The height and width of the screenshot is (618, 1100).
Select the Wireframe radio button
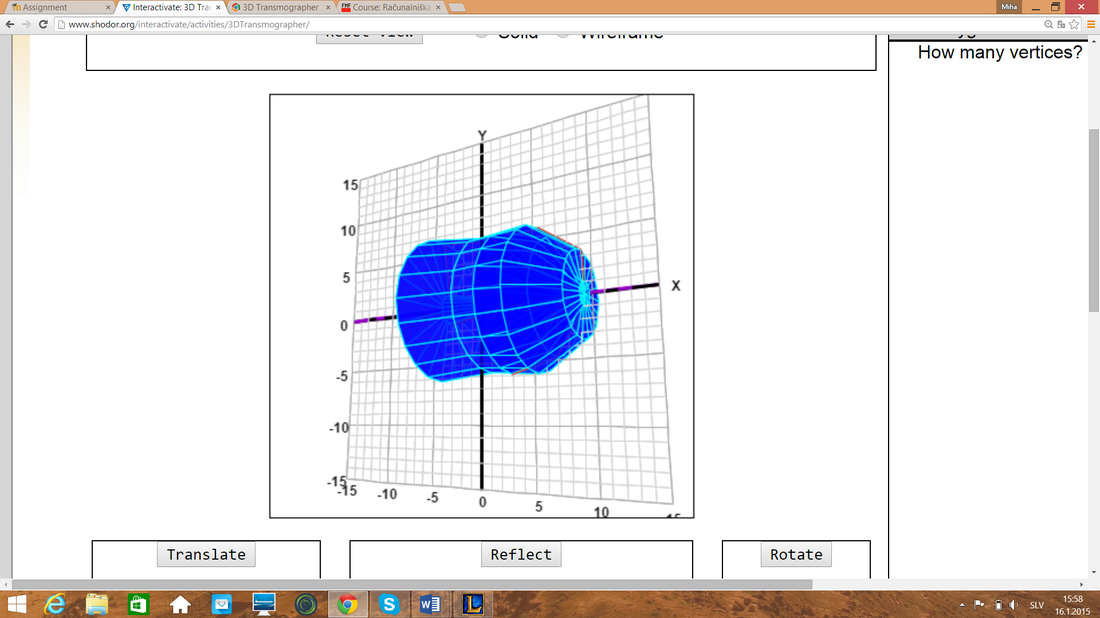(x=563, y=34)
